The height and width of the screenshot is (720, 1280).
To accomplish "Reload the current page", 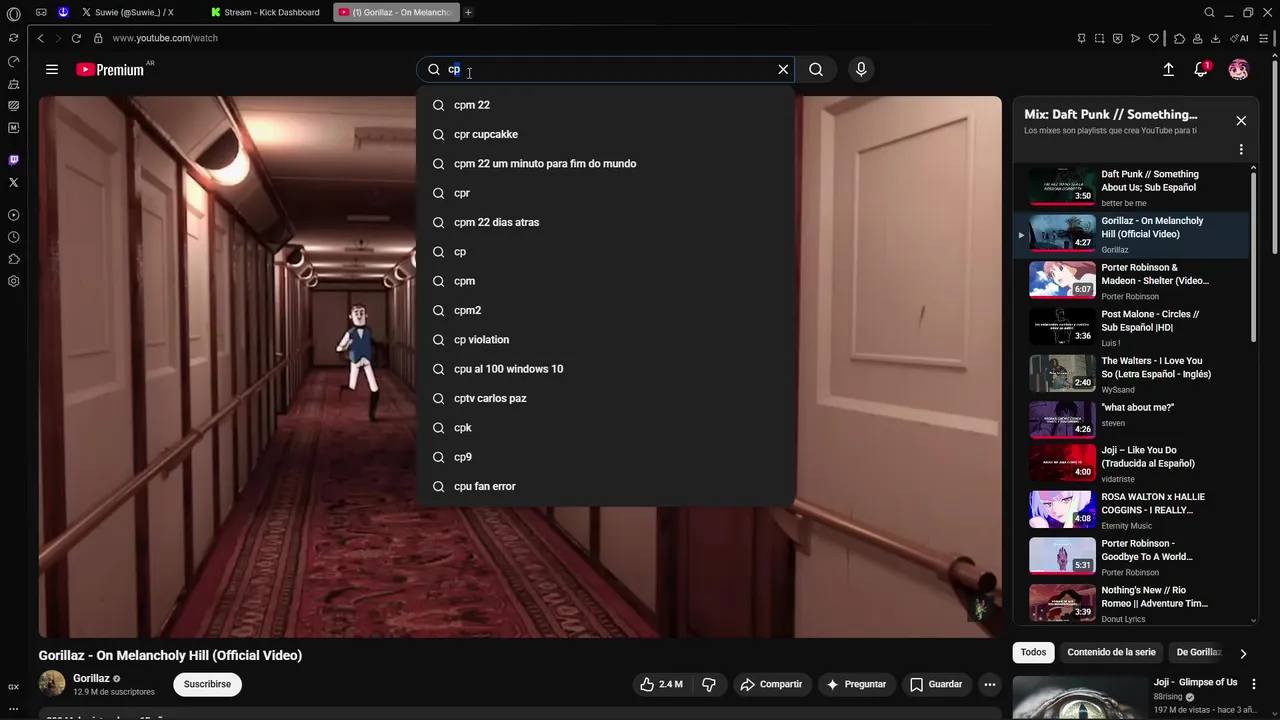I will pos(76,38).
